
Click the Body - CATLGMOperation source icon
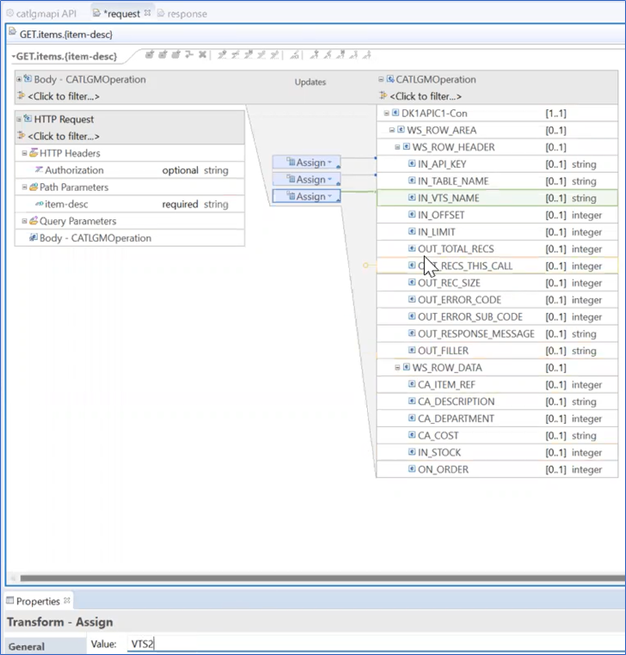point(28,79)
